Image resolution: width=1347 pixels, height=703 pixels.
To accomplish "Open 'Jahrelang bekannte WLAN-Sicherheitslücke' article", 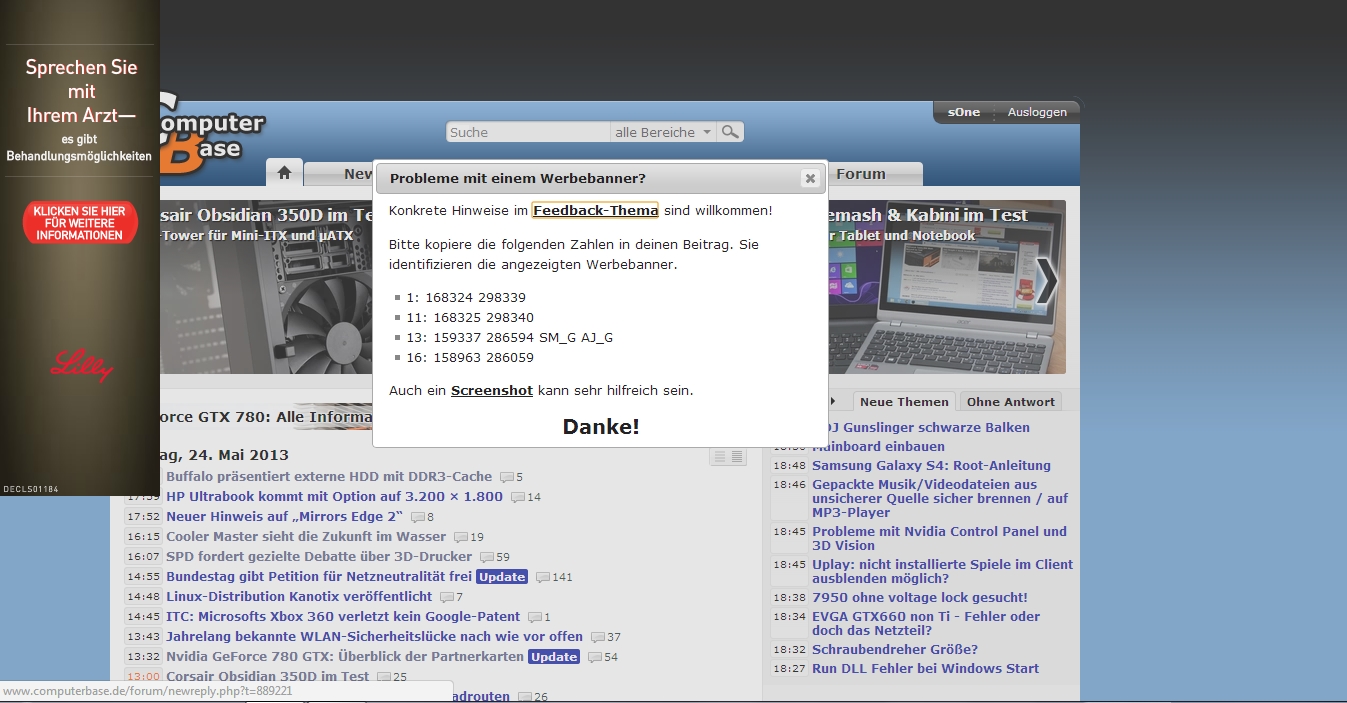I will click(x=374, y=637).
